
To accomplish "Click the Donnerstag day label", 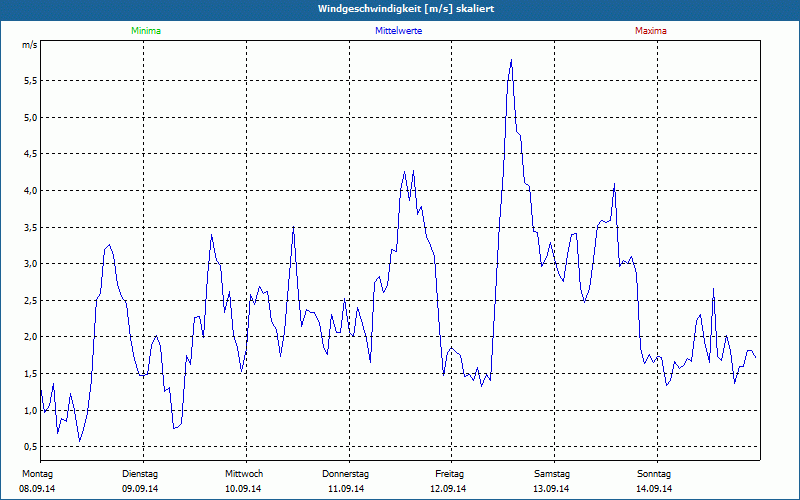I will (x=345, y=474).
